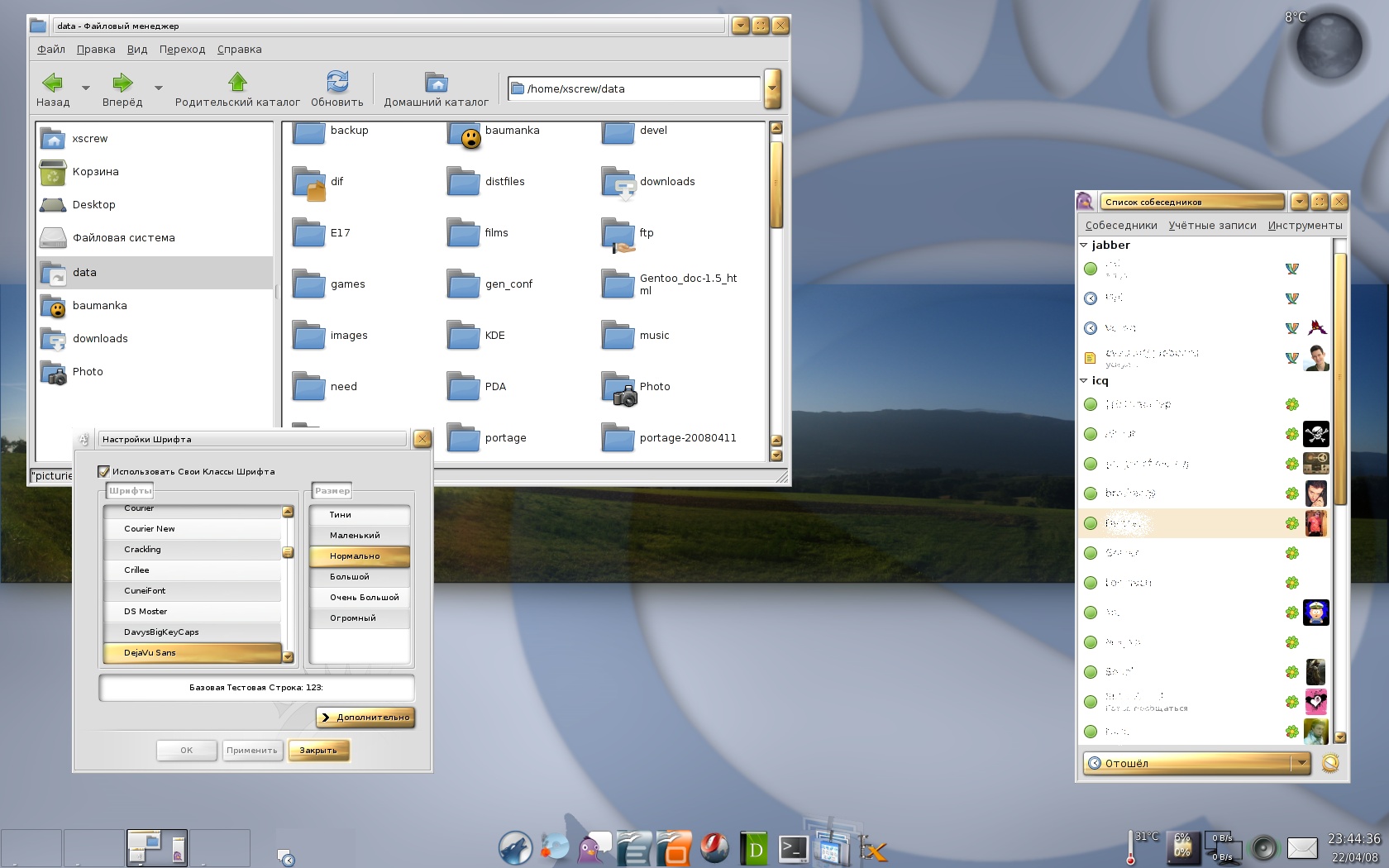Viewport: 1389px width, 868px height.
Task: Switch to the active desktop pager thumbnail
Action: [157, 848]
